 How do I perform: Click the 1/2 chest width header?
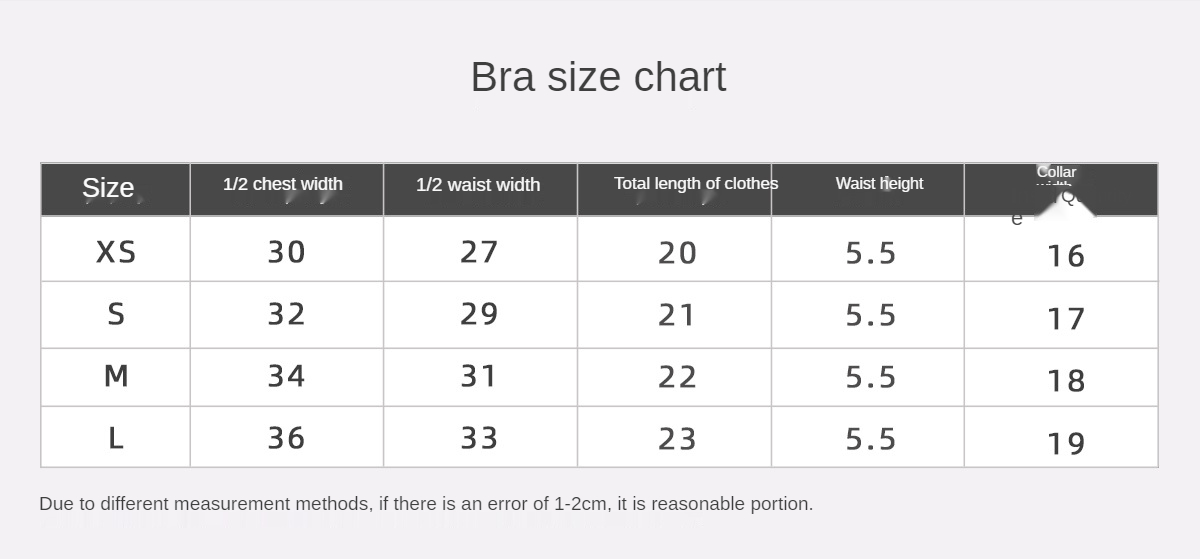(283, 184)
